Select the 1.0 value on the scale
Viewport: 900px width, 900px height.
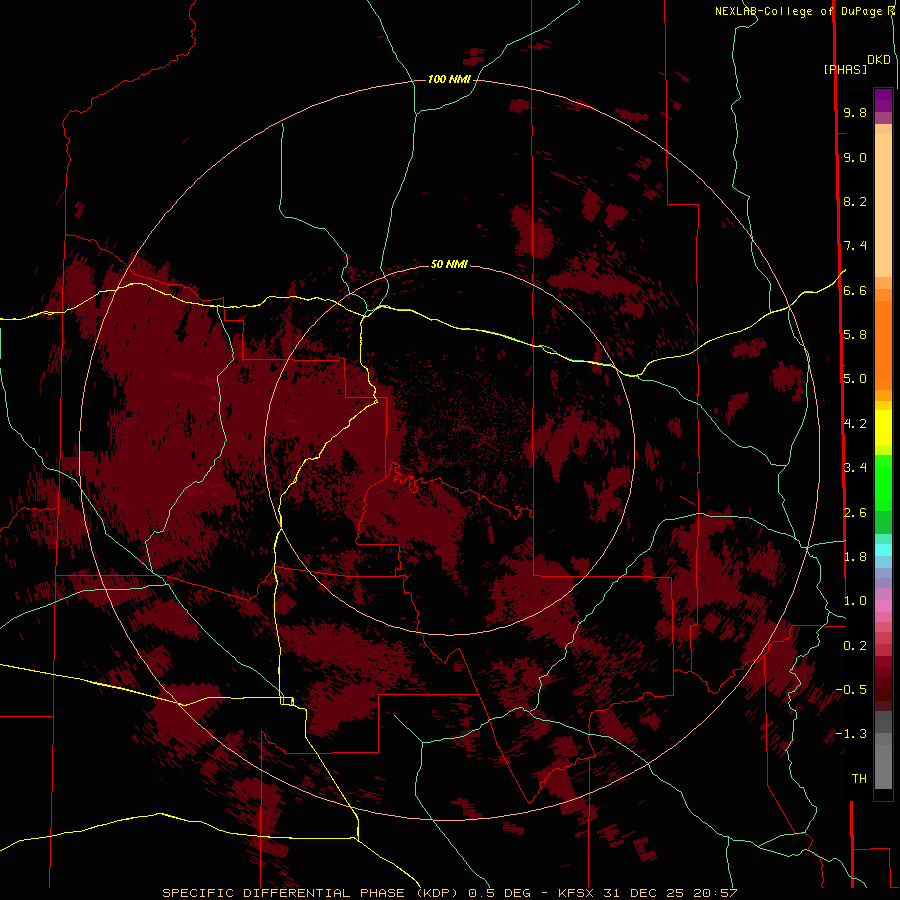coord(855,600)
